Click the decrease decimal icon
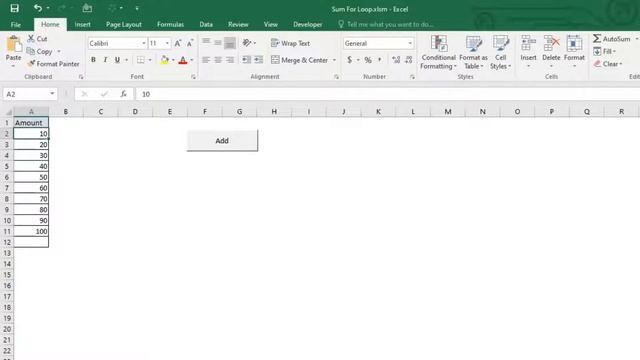640x360 pixels. click(x=409, y=60)
